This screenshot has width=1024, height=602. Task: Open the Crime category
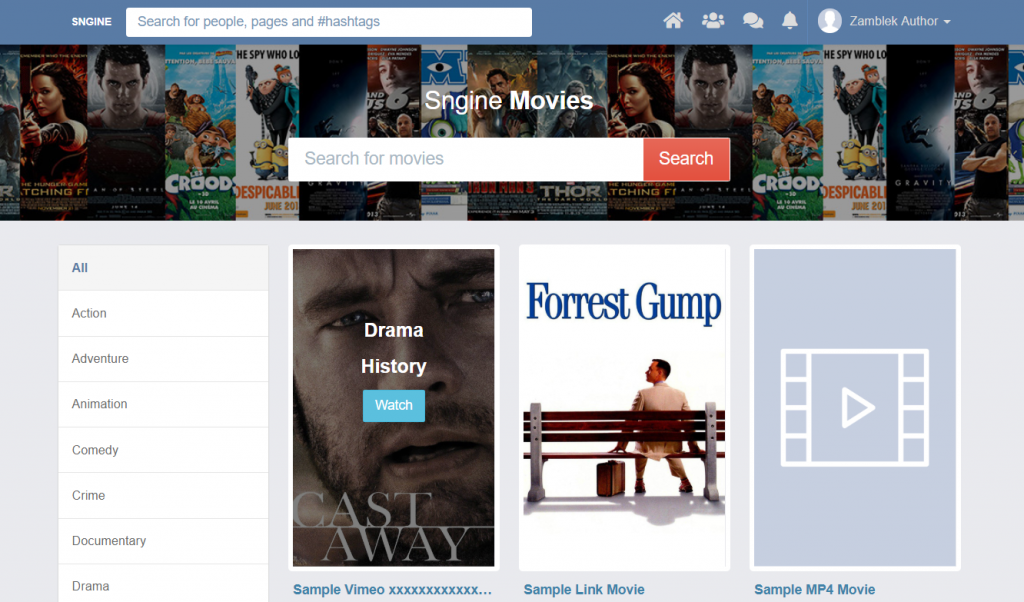click(x=163, y=495)
